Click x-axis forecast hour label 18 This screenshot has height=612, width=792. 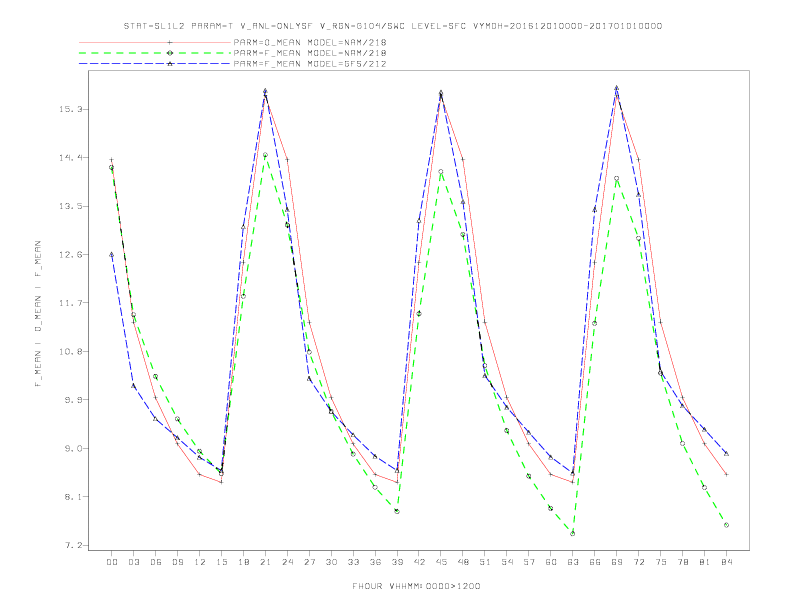tap(243, 562)
